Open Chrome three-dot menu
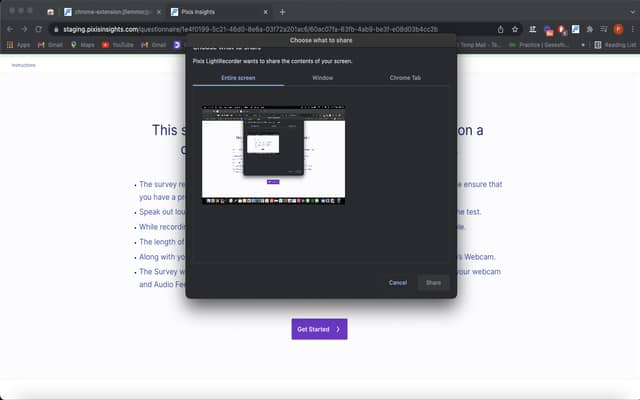The image size is (640, 400). point(632,29)
